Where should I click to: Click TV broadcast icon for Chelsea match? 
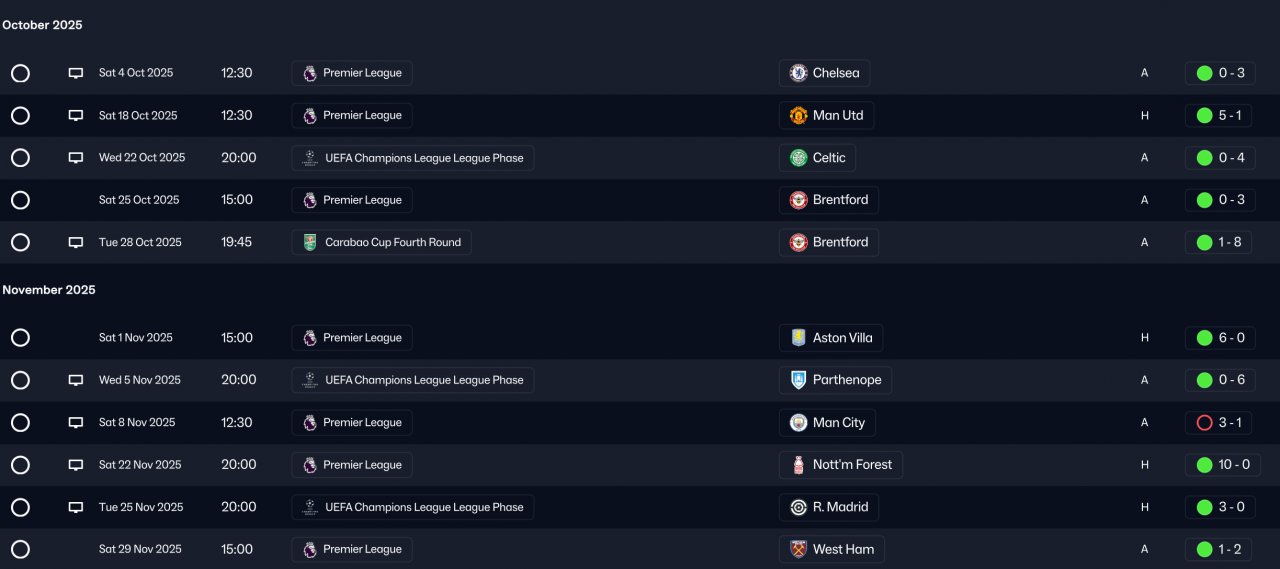(76, 73)
